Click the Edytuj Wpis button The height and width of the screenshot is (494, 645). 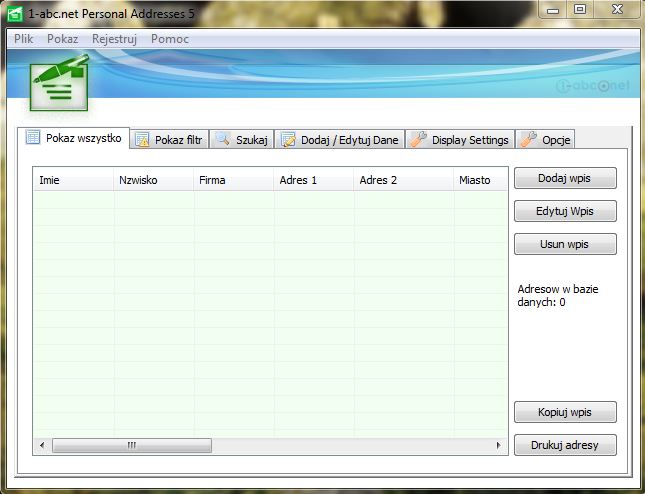(565, 211)
